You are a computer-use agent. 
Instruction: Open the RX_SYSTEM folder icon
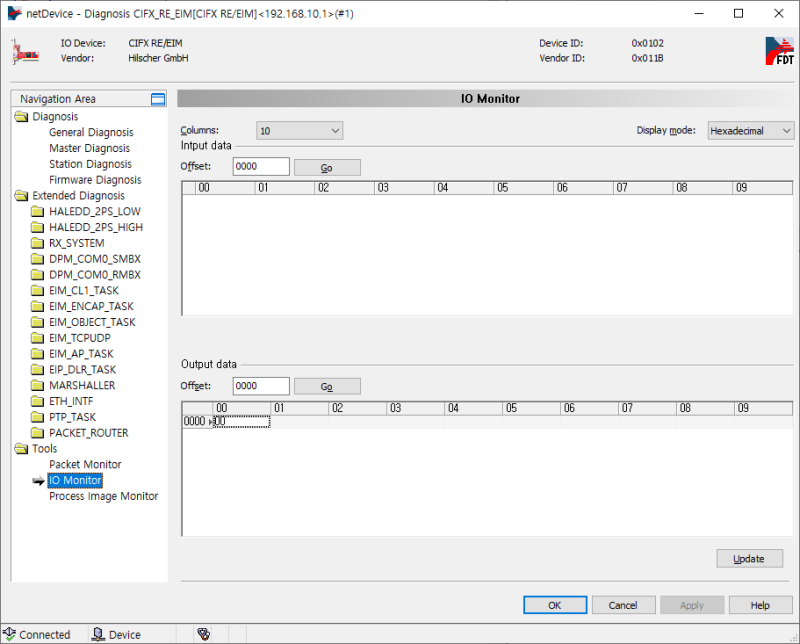coord(37,243)
